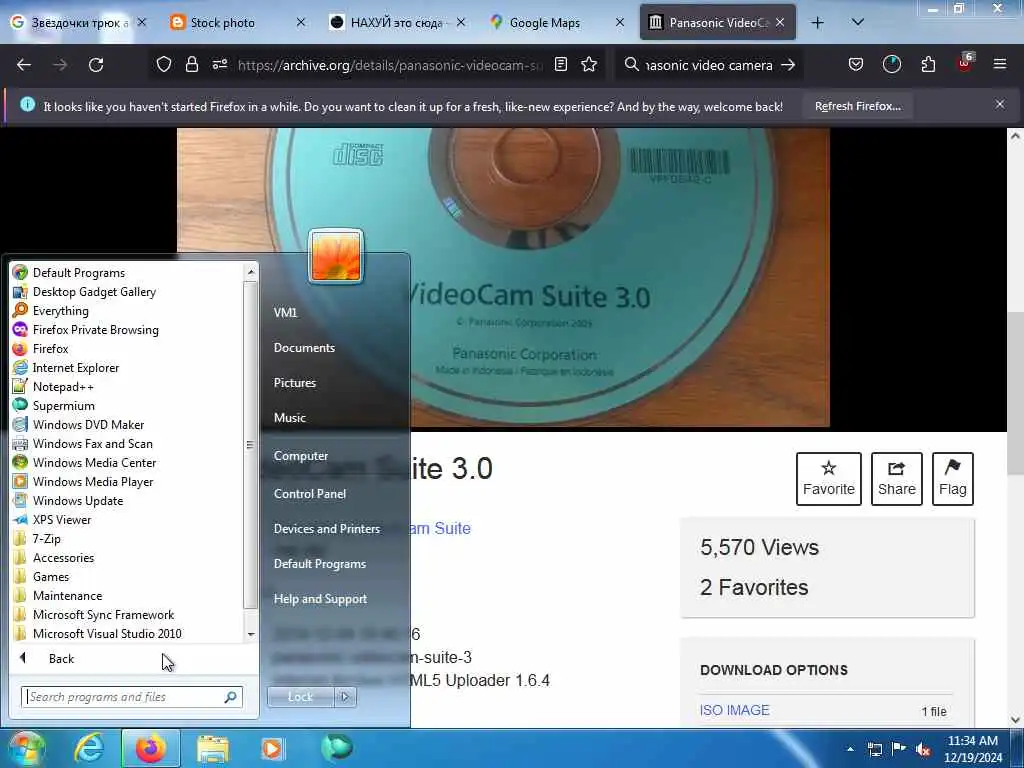
Task: Bookmark this page with the star
Action: coord(589,65)
